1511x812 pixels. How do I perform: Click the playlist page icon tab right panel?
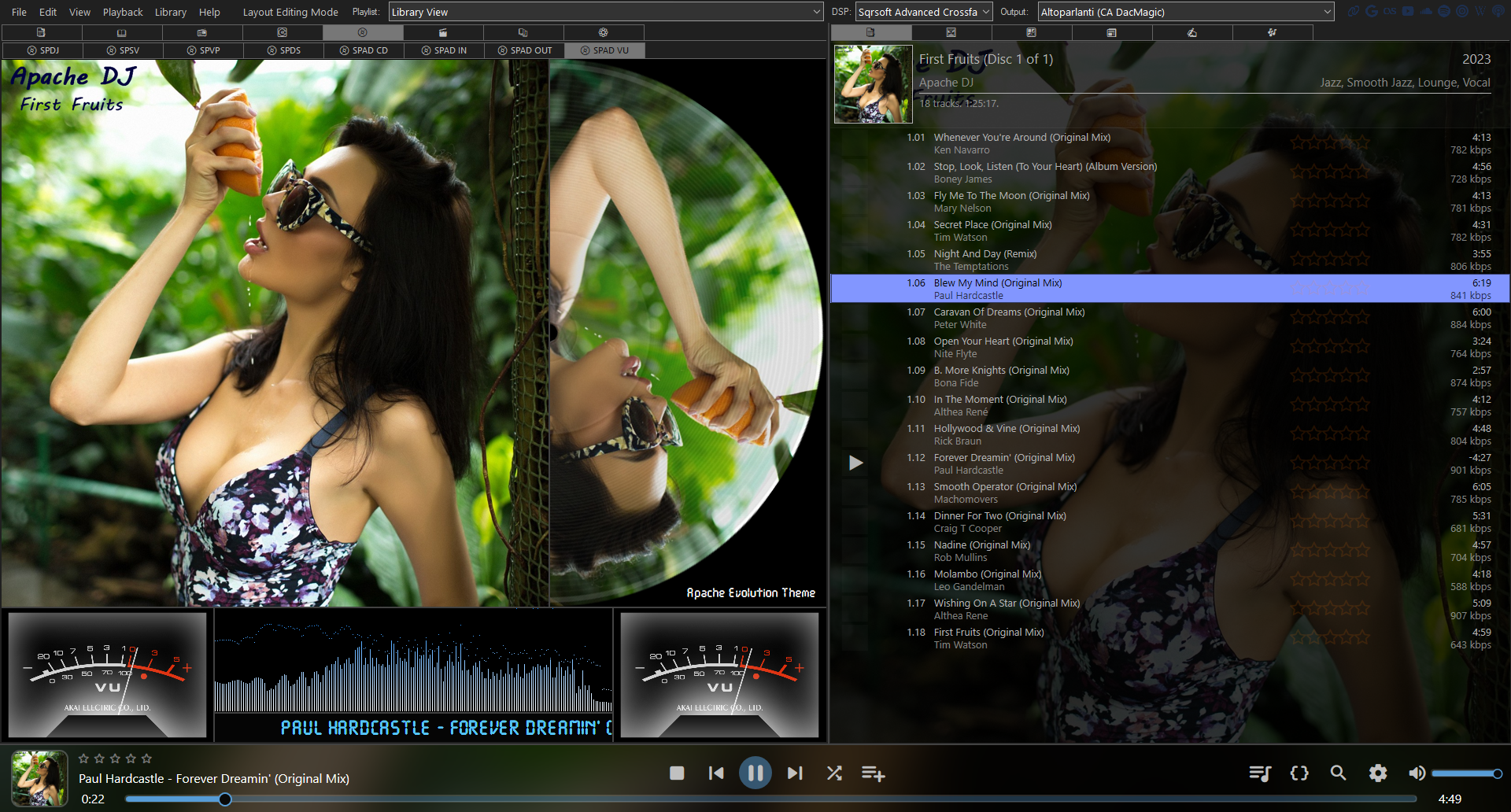tap(870, 32)
